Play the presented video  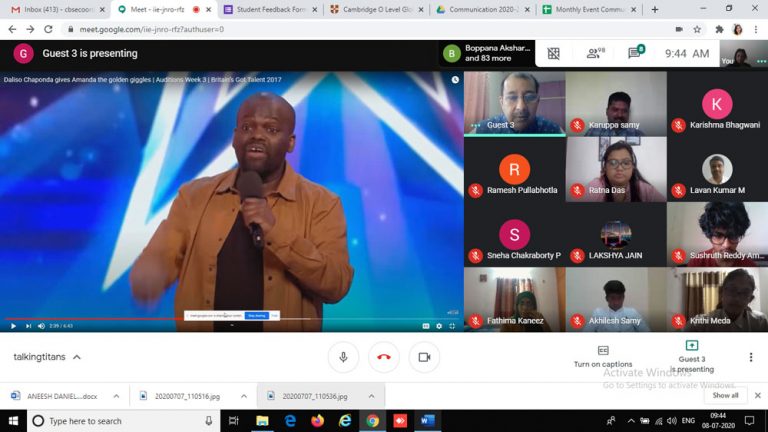click(x=13, y=326)
